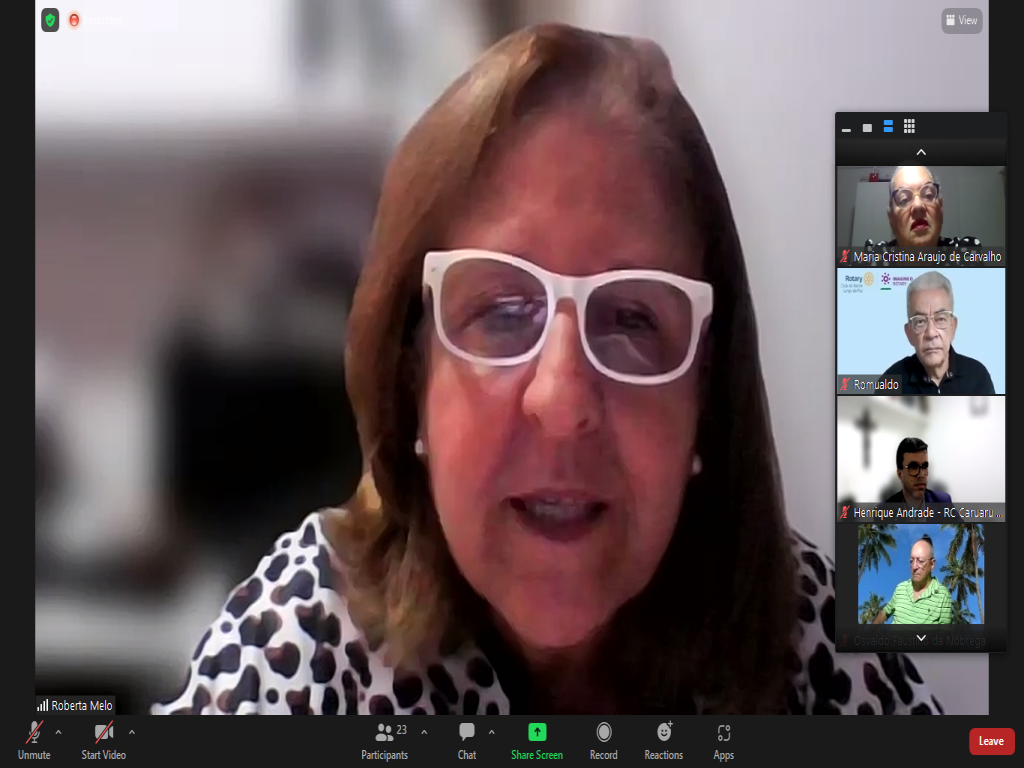The image size is (1024, 768).
Task: Toggle Start Video camera button
Action: [x=104, y=740]
